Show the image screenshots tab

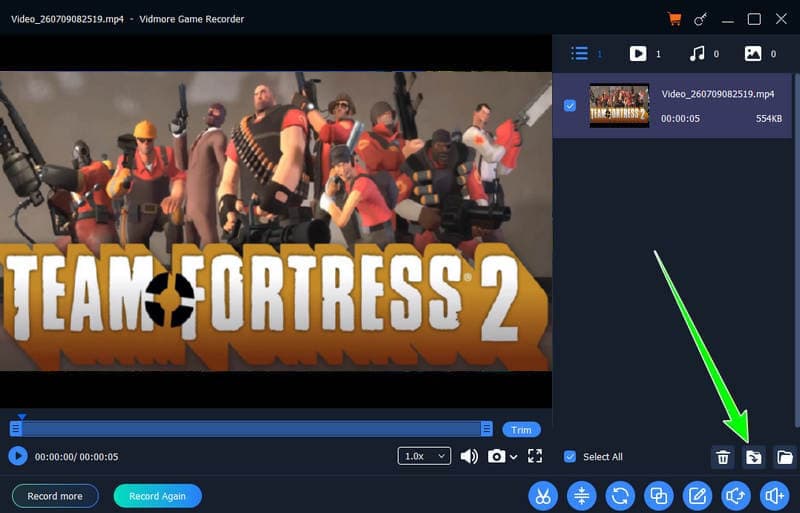click(x=753, y=54)
